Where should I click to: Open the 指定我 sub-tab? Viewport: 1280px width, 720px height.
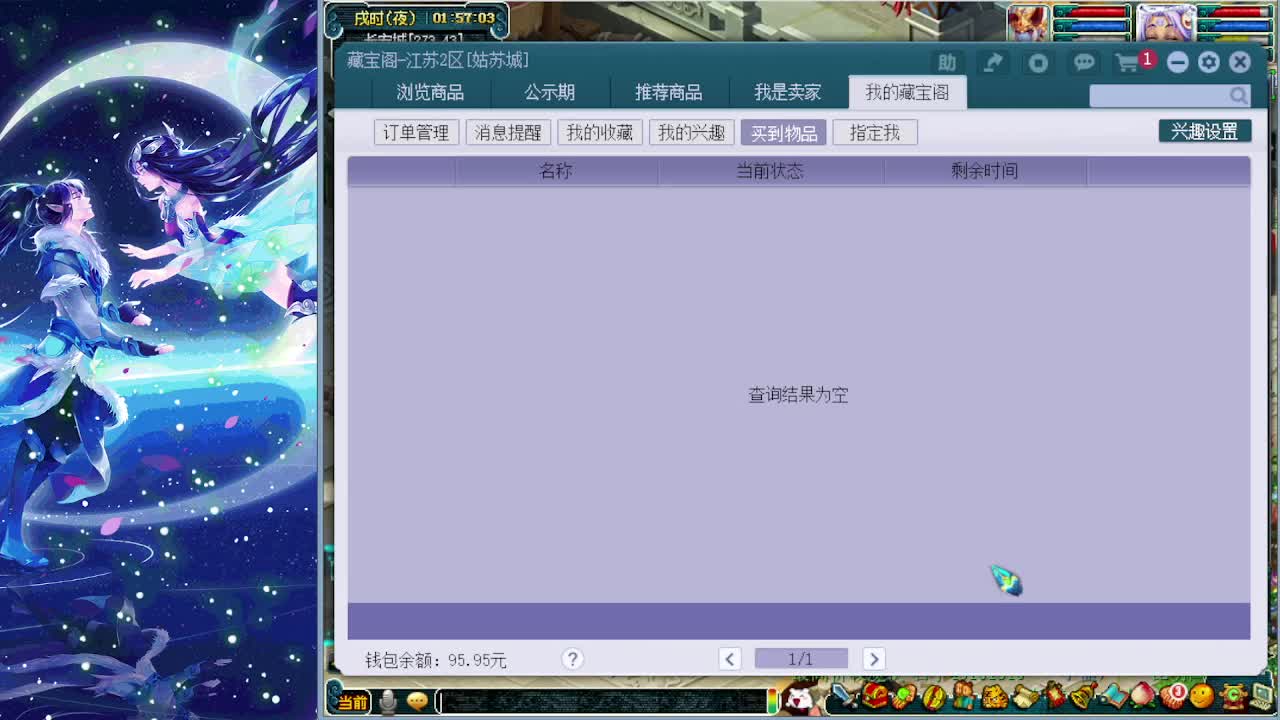tap(875, 132)
